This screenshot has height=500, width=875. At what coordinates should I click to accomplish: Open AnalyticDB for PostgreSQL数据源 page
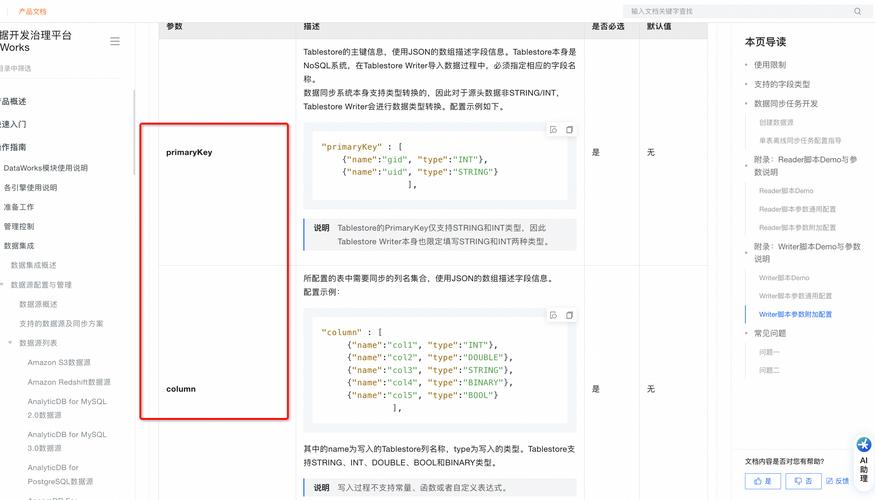pyautogui.click(x=60, y=474)
